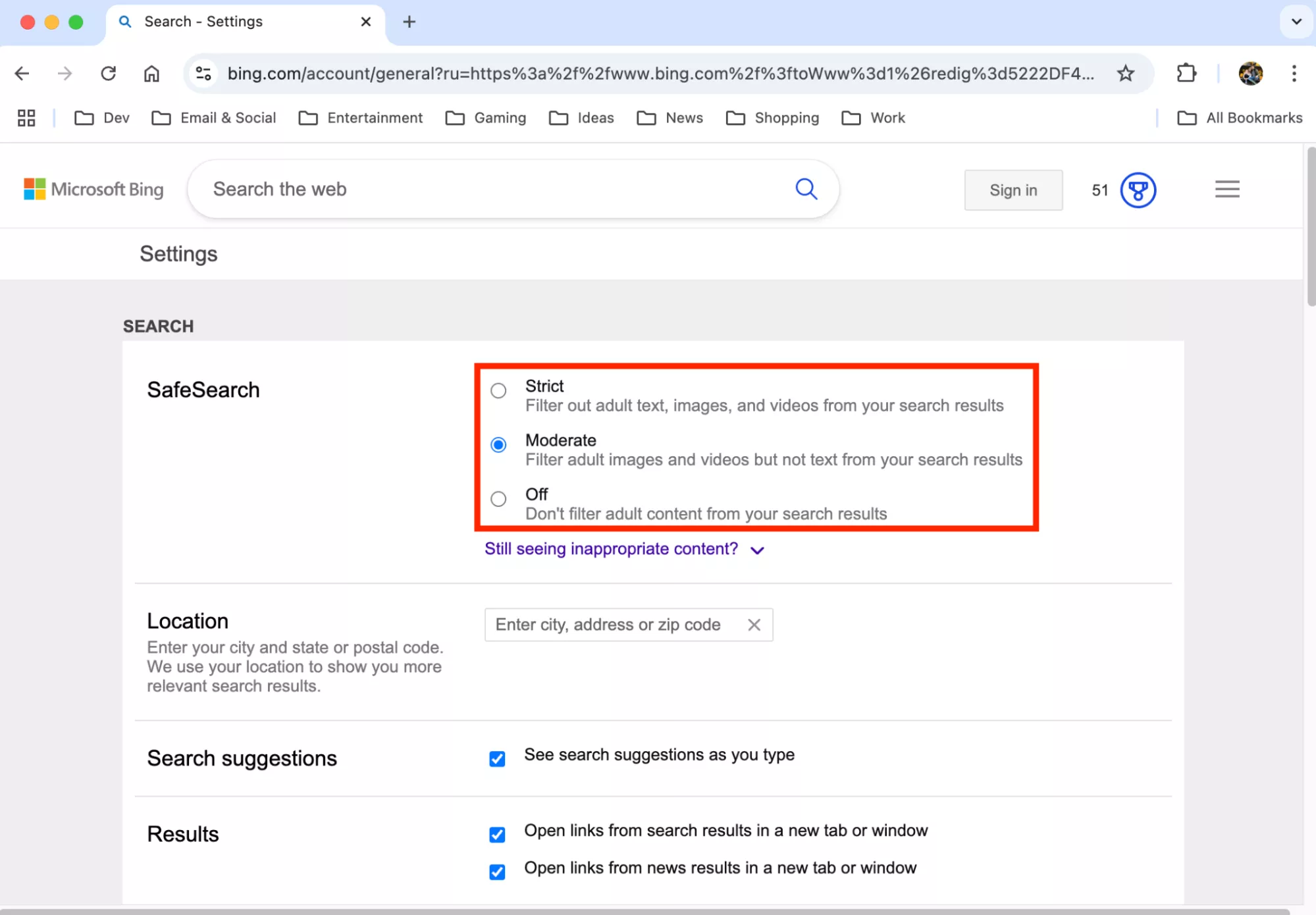1316x915 pixels.
Task: Toggle open news results in new tab
Action: [497, 872]
